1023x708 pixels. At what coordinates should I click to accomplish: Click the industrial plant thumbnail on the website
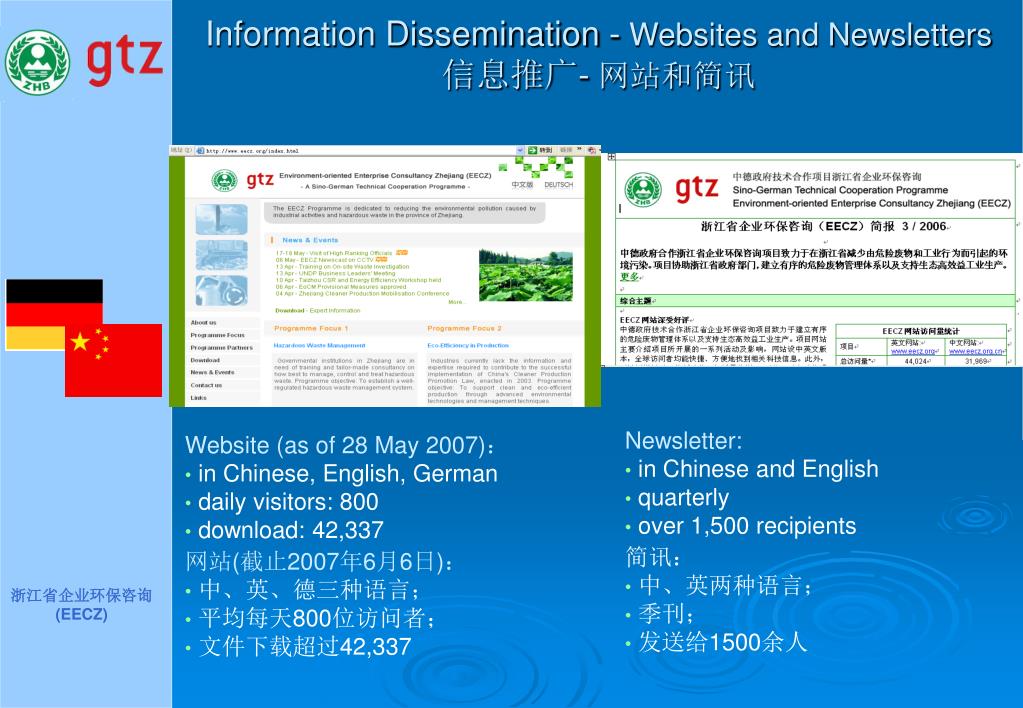(x=222, y=255)
